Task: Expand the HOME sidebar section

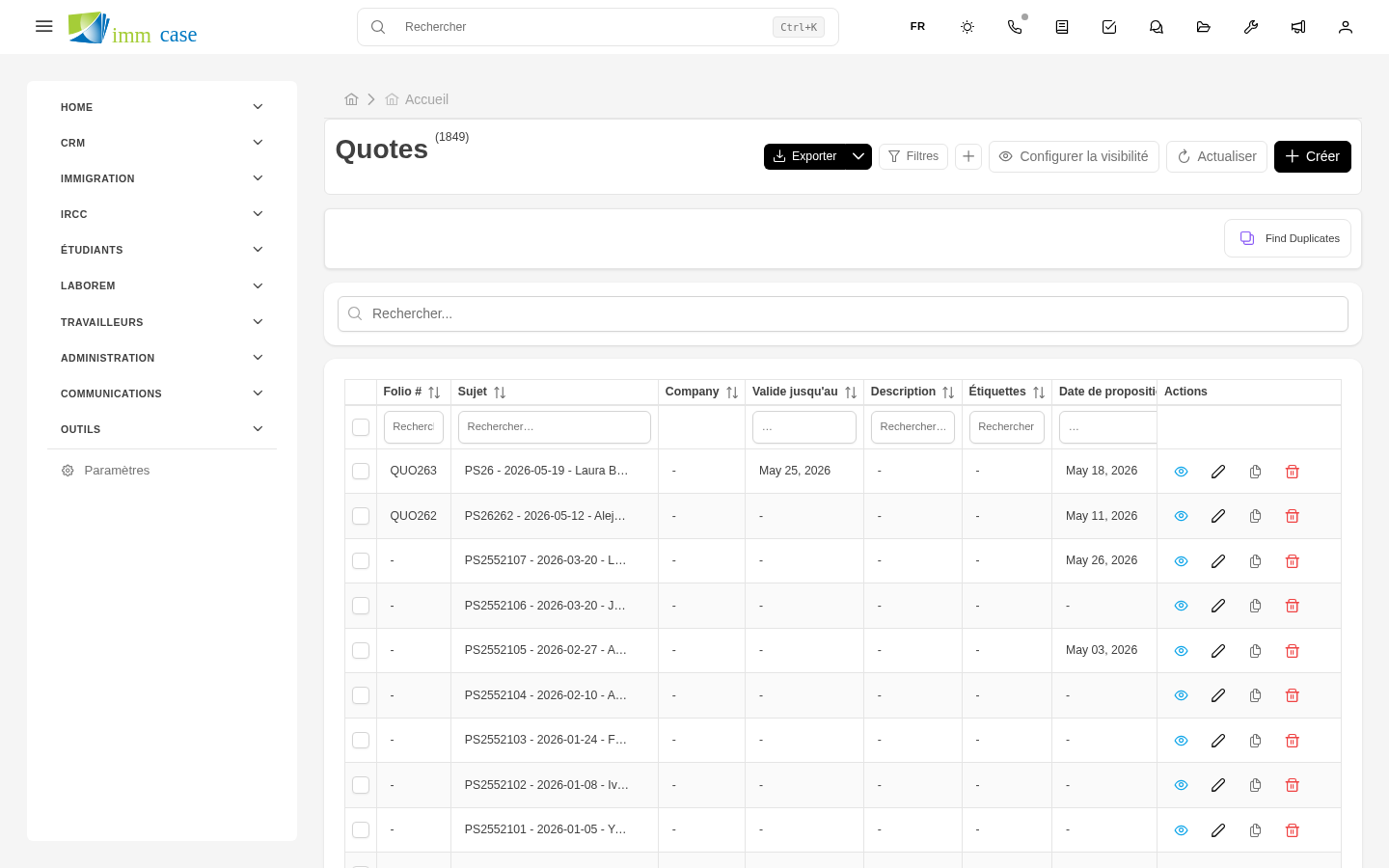Action: pyautogui.click(x=162, y=107)
